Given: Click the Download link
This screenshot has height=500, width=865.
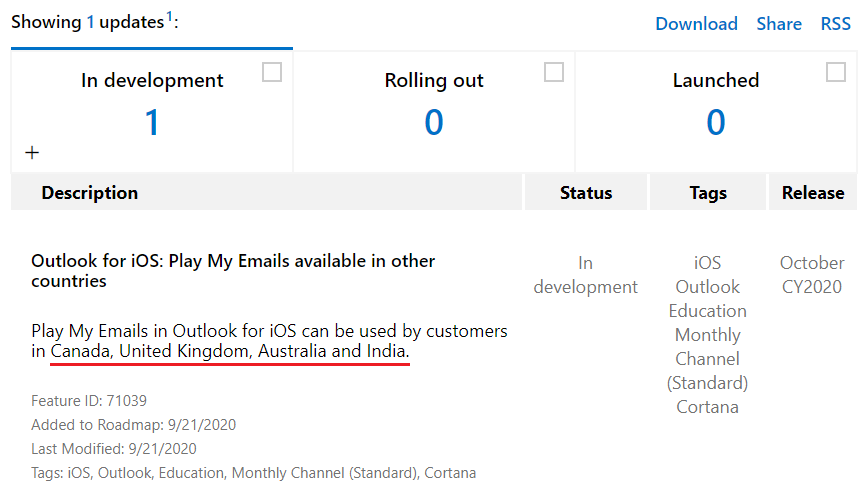Looking at the screenshot, I should (x=696, y=24).
